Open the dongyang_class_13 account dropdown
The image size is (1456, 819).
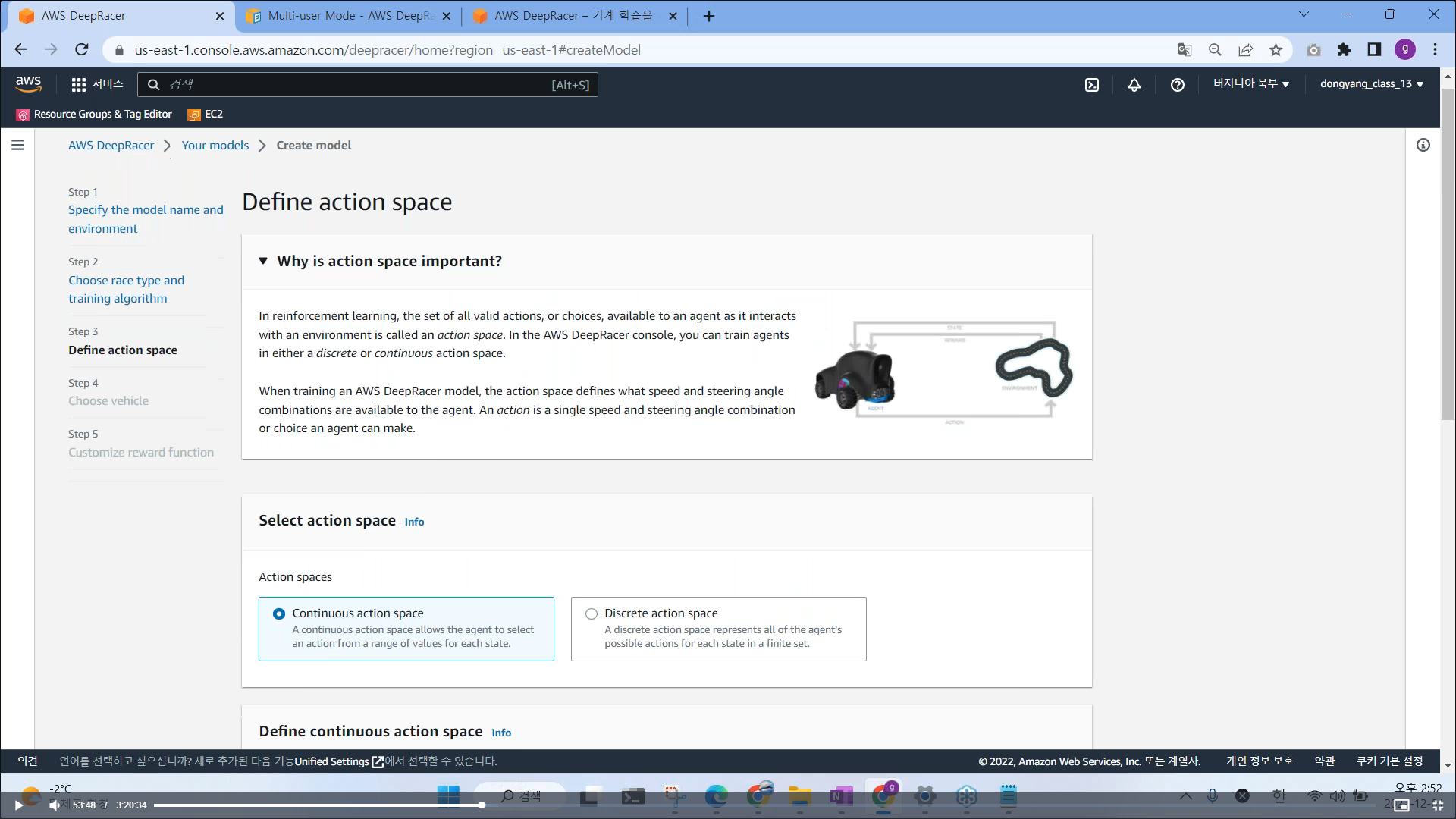1371,84
